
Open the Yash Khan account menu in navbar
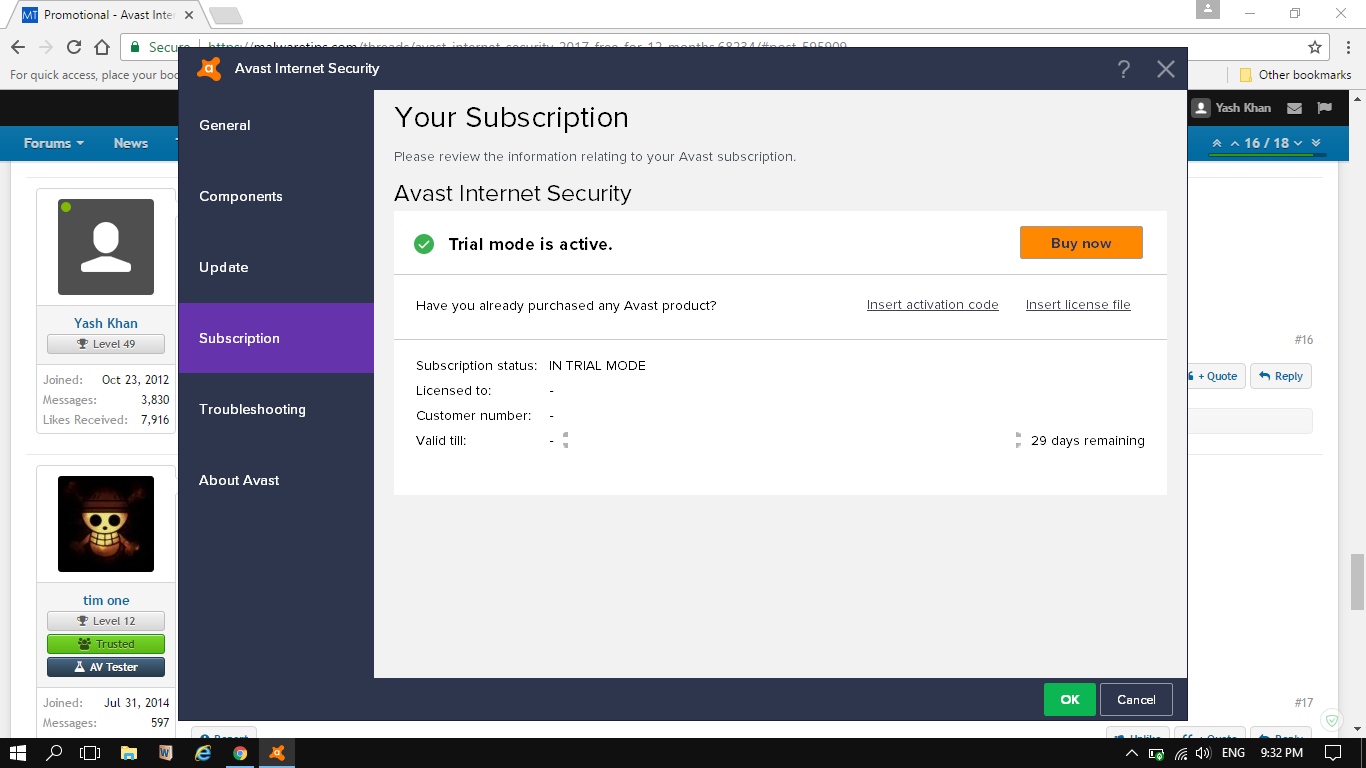(x=1232, y=108)
